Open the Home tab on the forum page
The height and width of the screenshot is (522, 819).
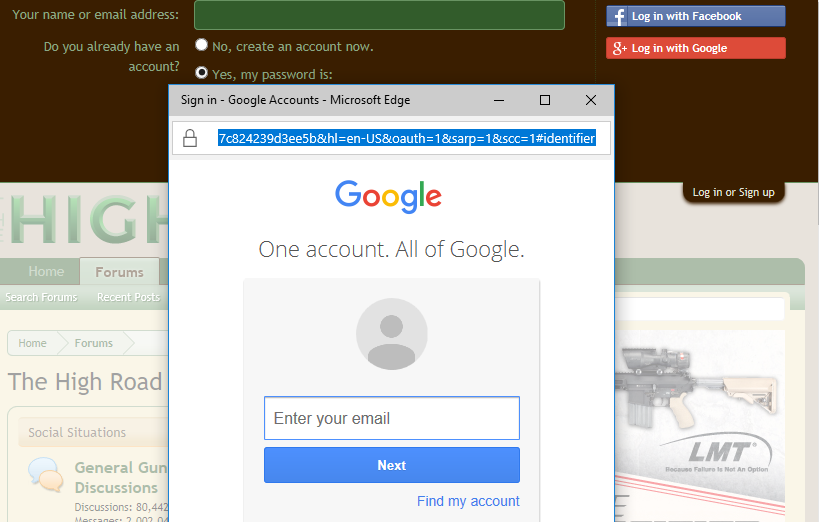pos(46,272)
